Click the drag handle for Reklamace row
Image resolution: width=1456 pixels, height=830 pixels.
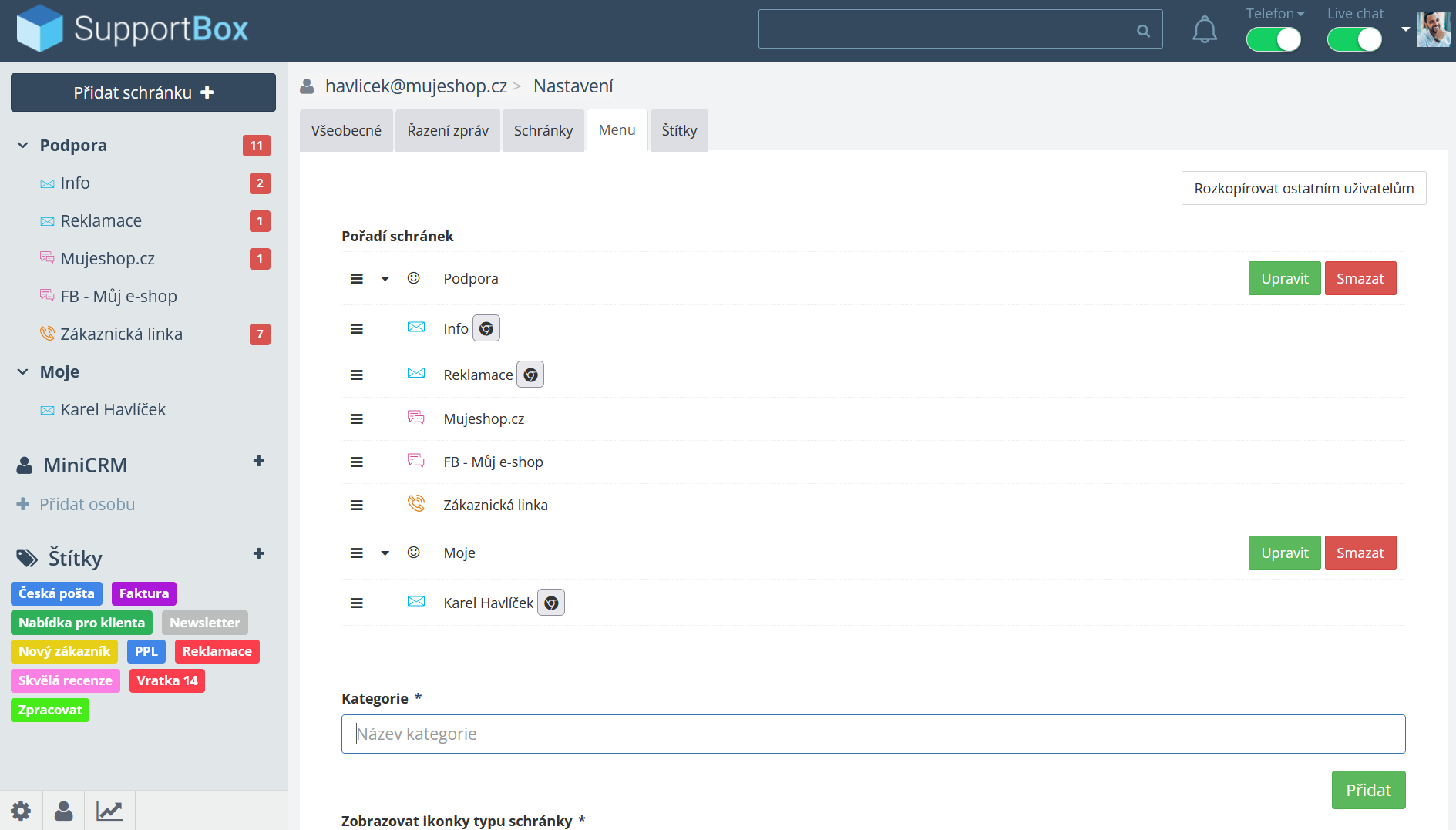[x=356, y=375]
